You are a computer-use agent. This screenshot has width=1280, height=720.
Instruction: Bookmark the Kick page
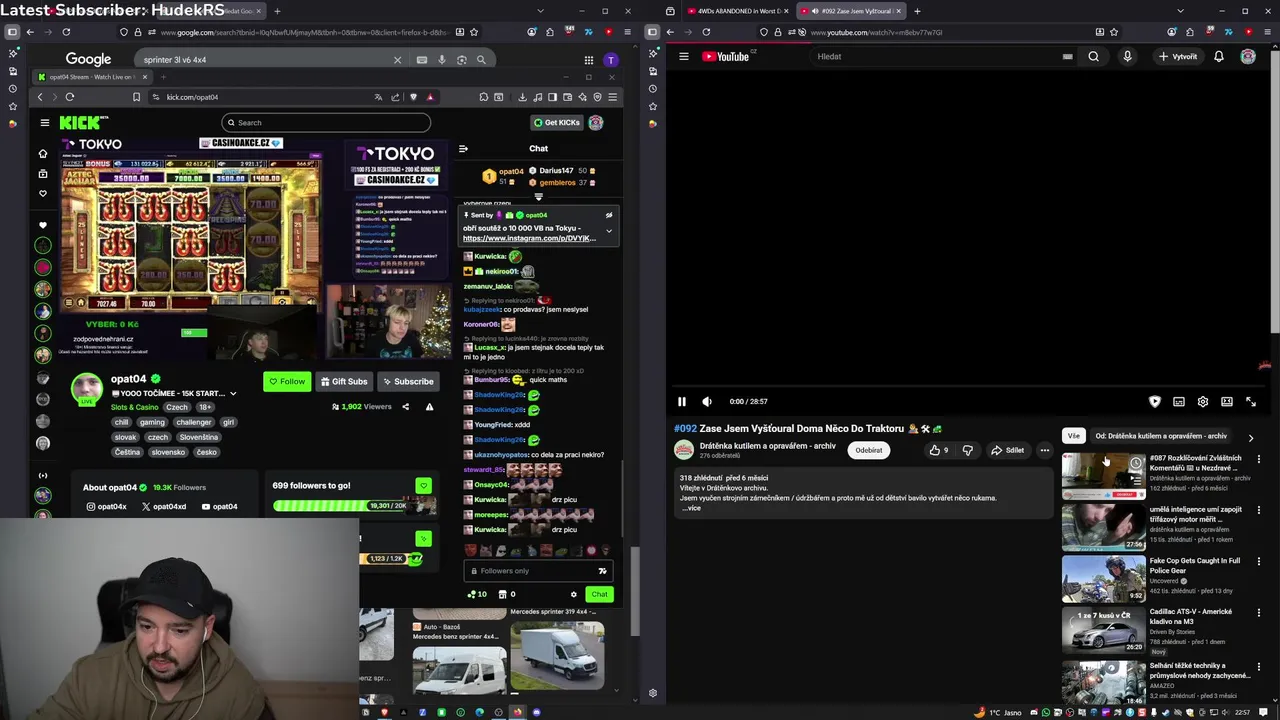[x=136, y=97]
